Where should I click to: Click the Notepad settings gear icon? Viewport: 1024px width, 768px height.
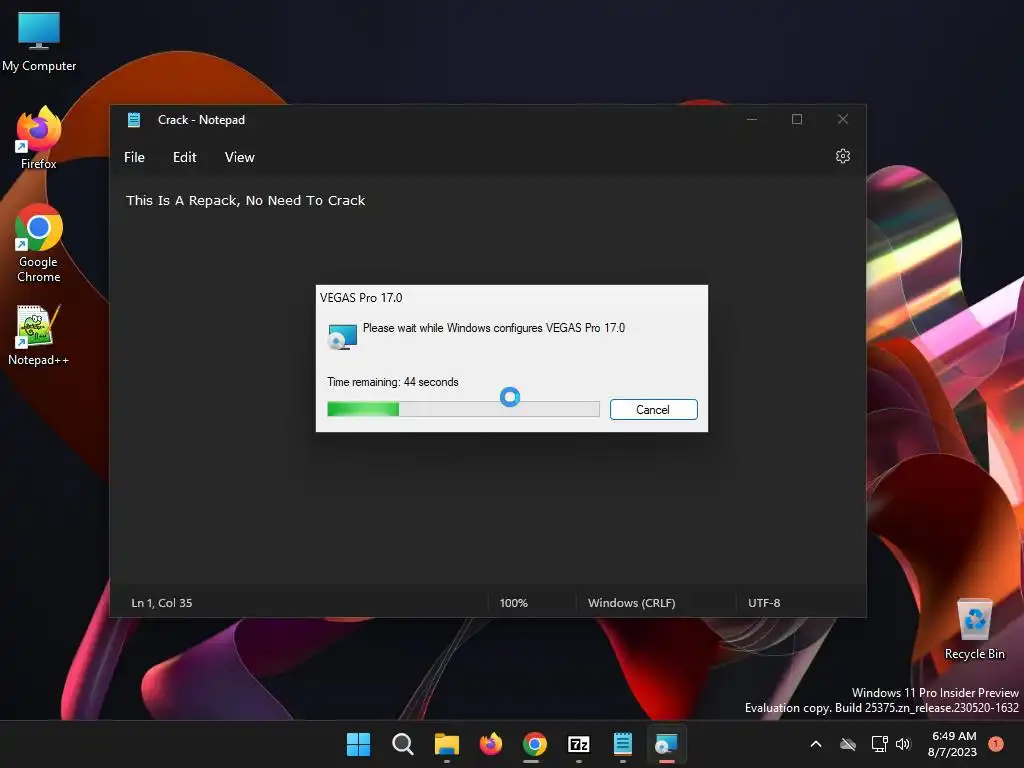point(842,156)
